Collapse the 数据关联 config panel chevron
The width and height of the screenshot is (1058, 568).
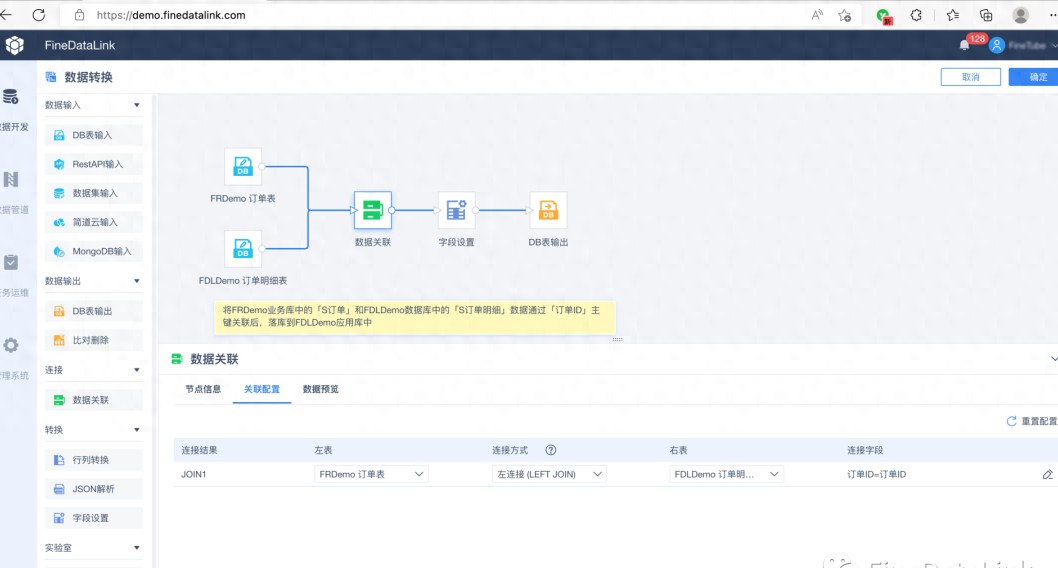[1053, 359]
